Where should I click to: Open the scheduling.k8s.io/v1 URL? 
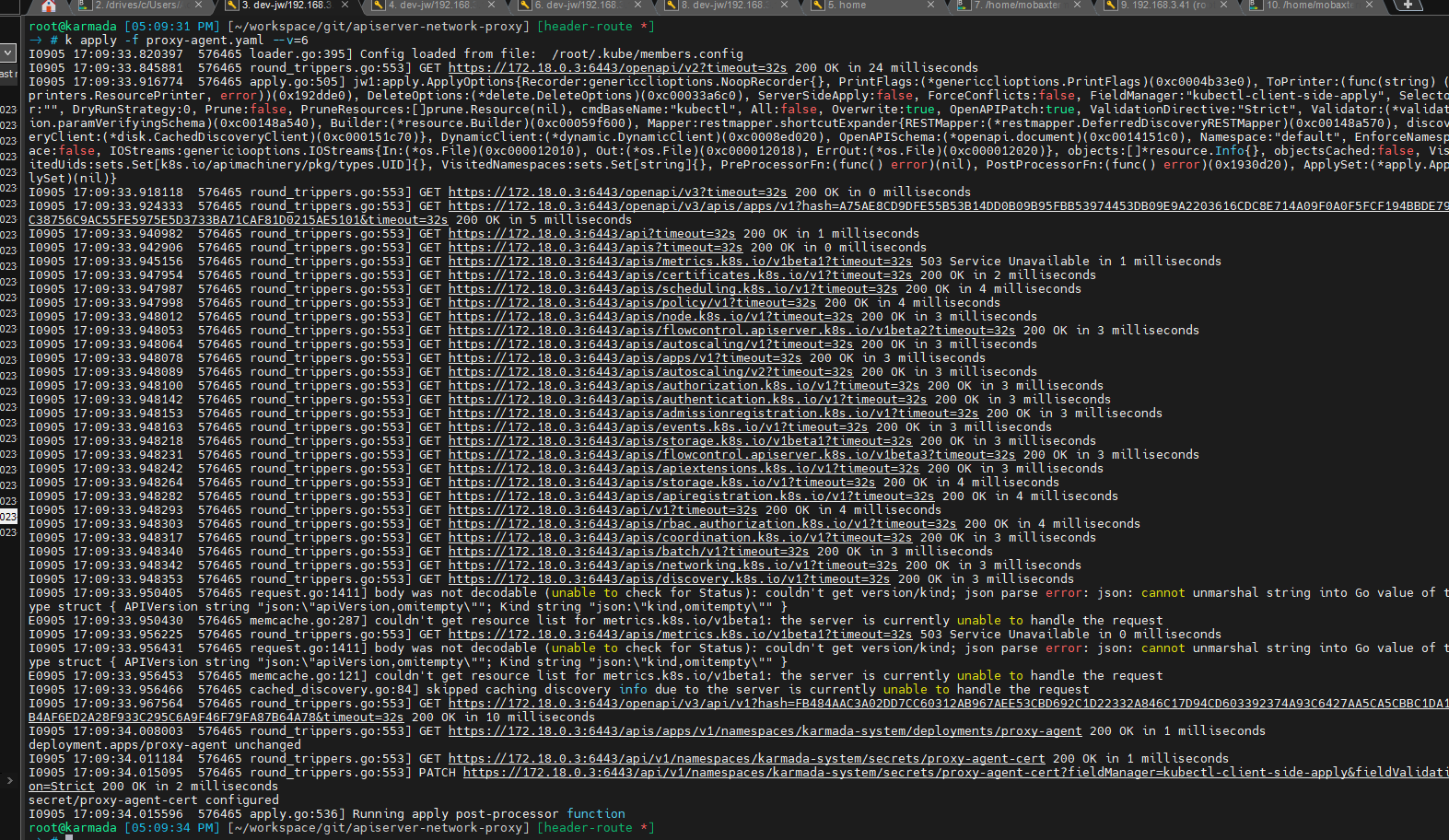tap(672, 288)
